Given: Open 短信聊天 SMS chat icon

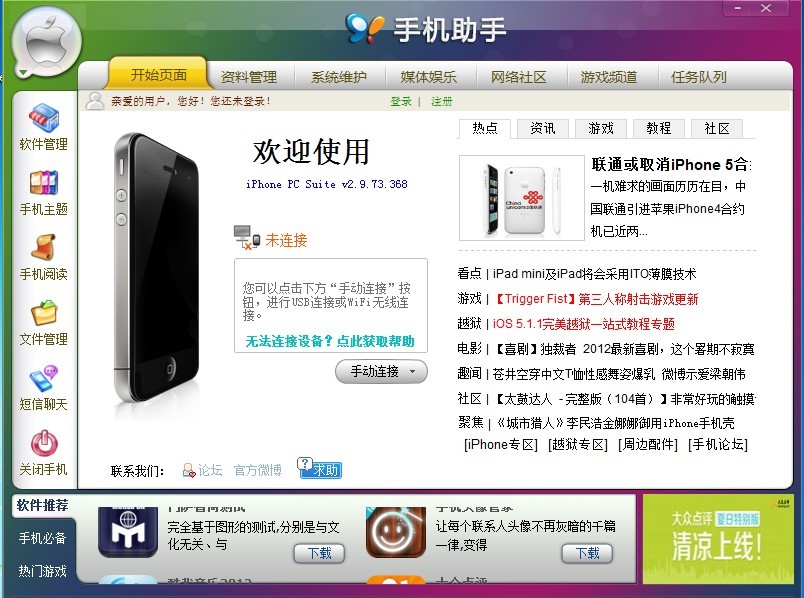Looking at the screenshot, I should [x=44, y=378].
